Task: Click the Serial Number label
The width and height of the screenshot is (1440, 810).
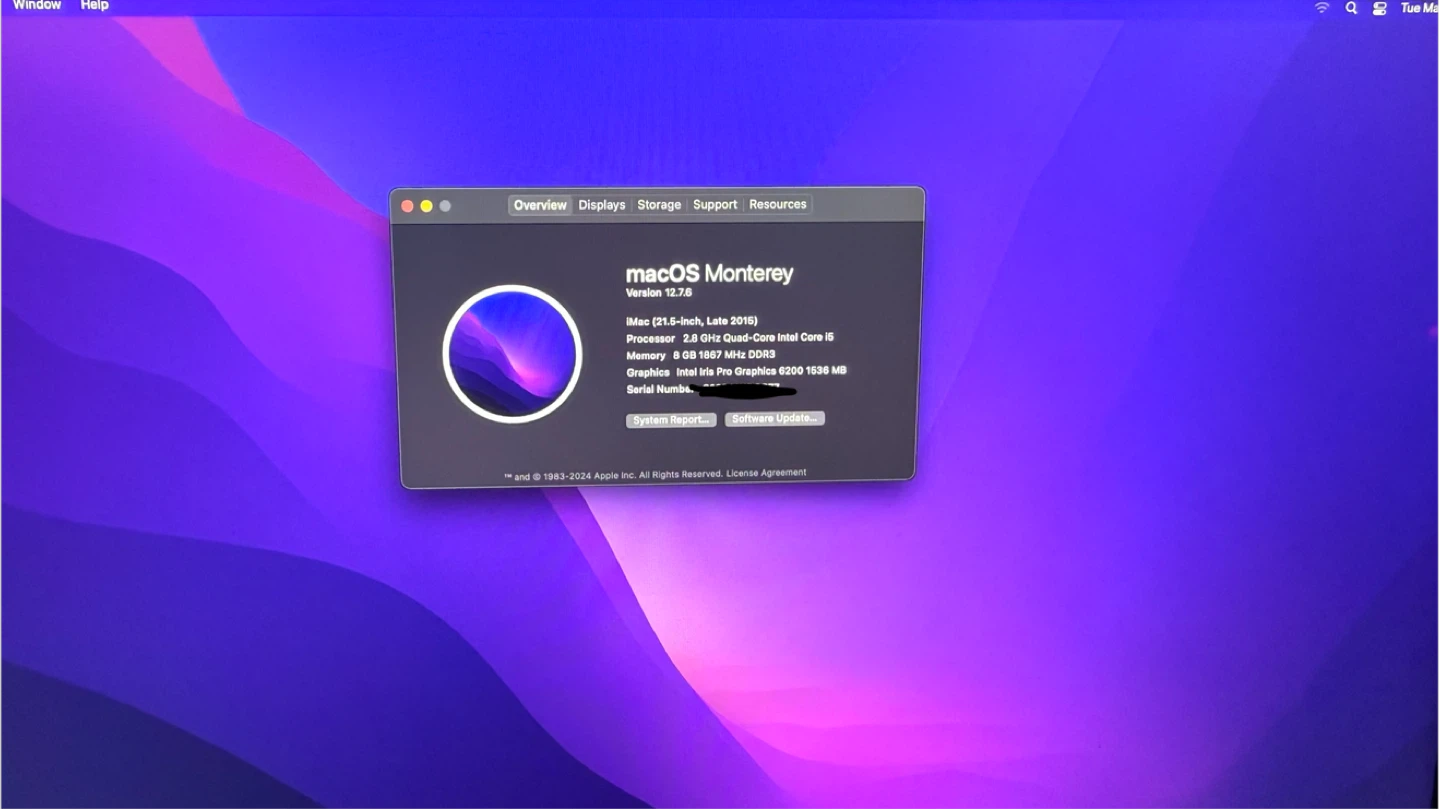Action: tap(659, 389)
